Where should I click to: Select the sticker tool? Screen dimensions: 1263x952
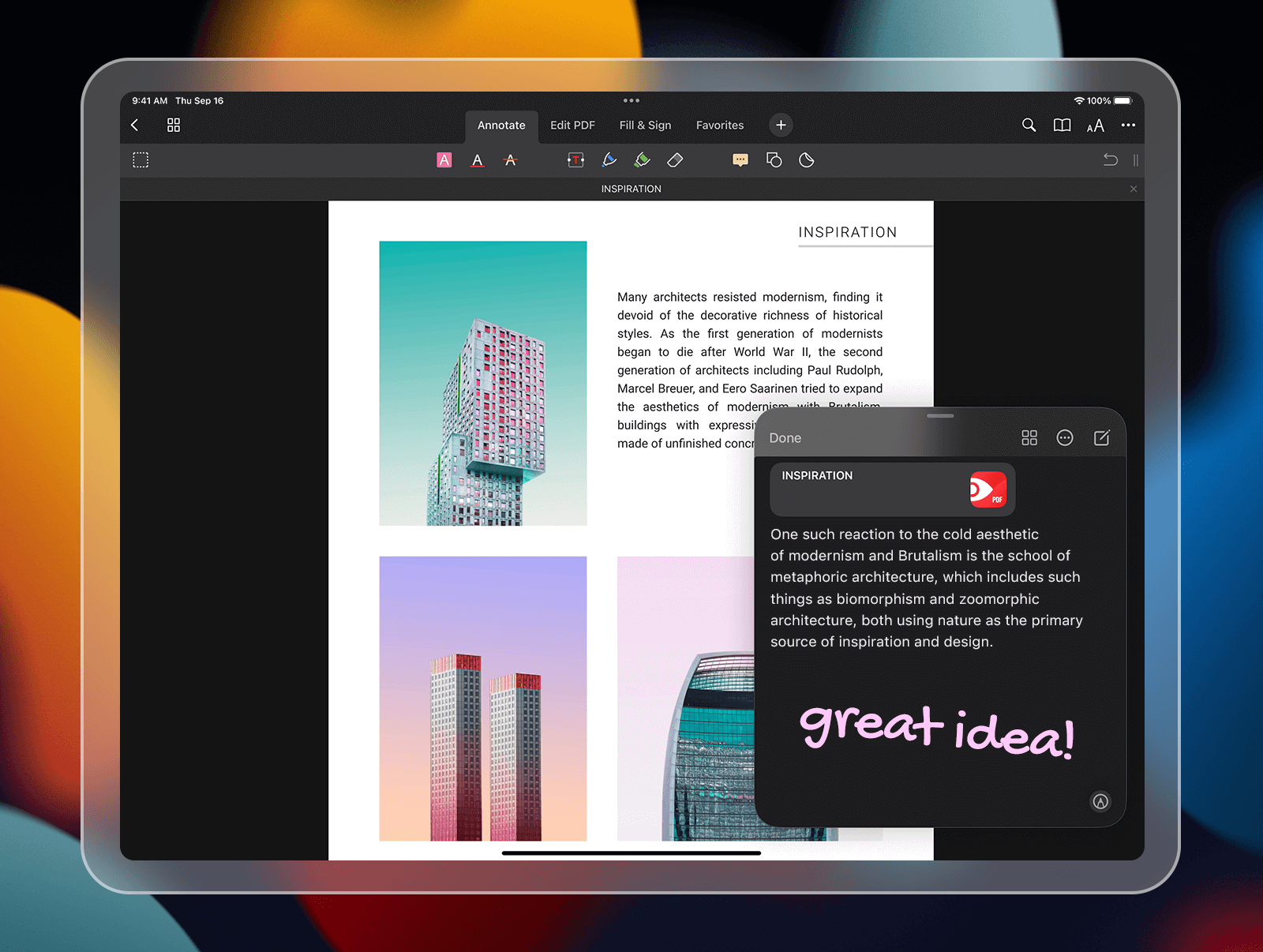coord(806,160)
